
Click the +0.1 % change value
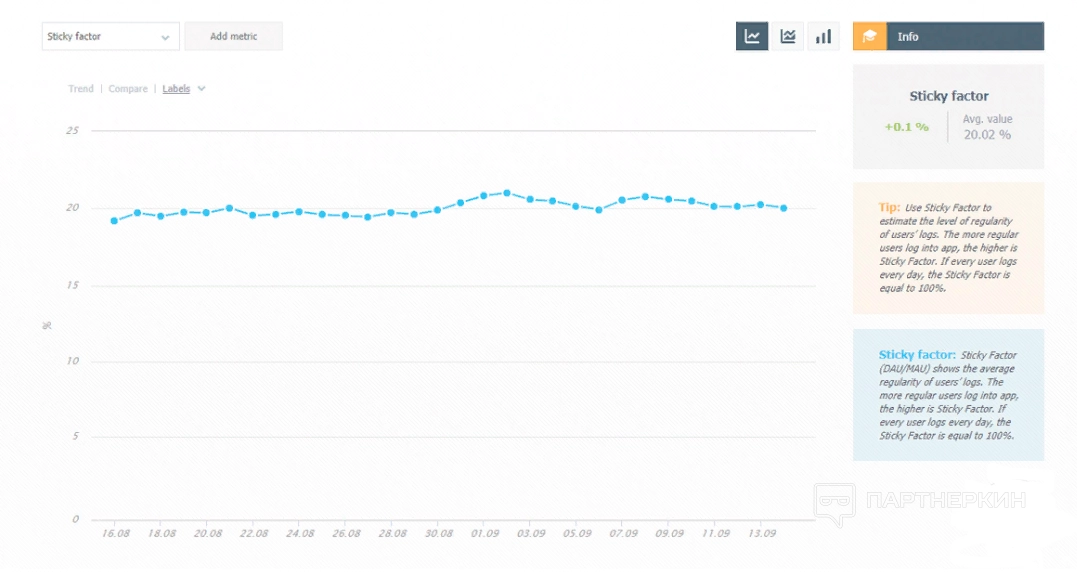coord(906,127)
